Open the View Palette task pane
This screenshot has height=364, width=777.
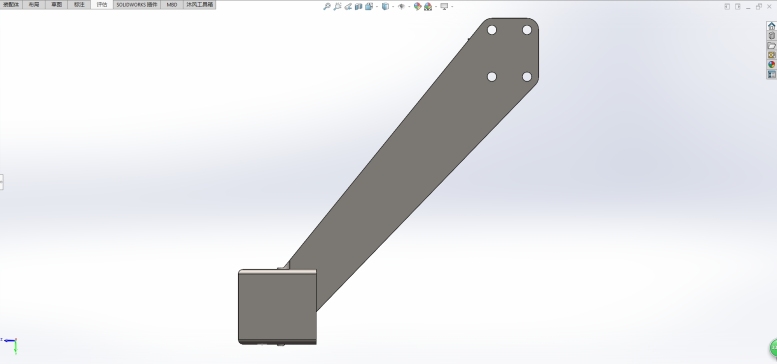point(772,55)
